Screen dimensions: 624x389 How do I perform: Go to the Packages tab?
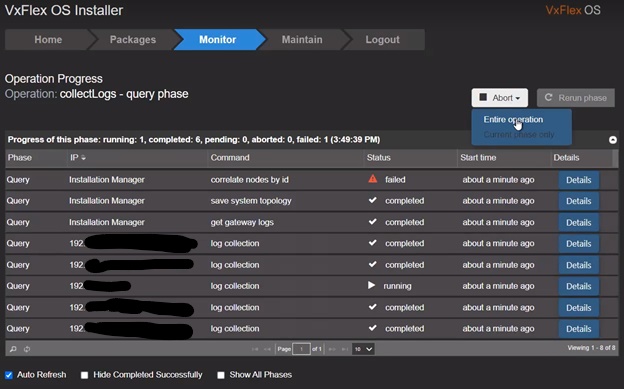(x=133, y=39)
